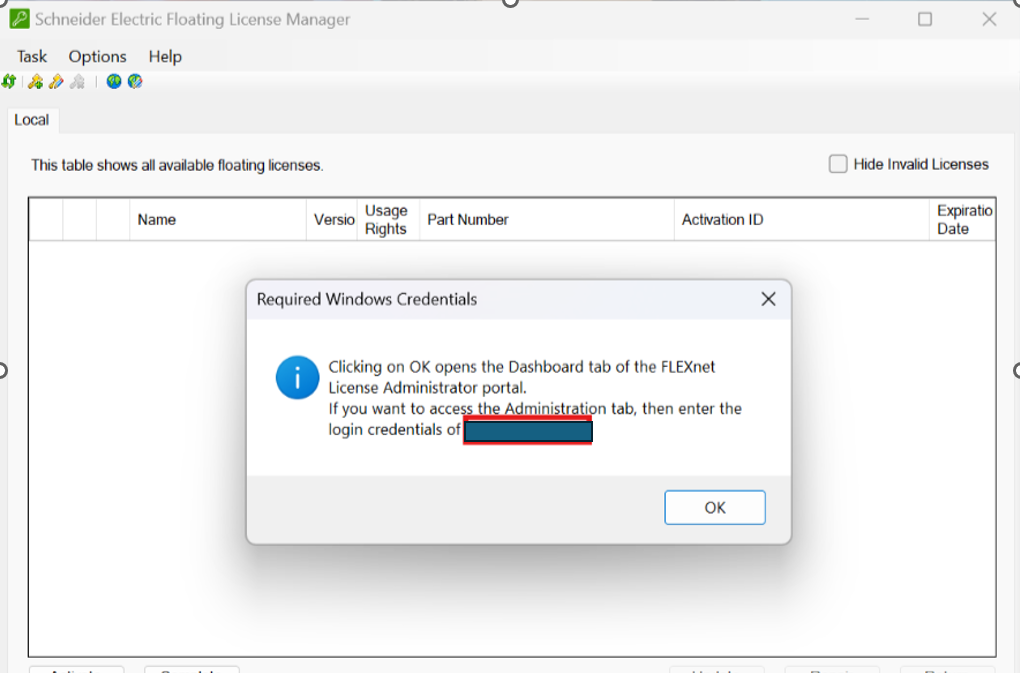This screenshot has width=1020, height=673.
Task: Click text 'This table shows all available floating licenses.'
Action: 177,165
